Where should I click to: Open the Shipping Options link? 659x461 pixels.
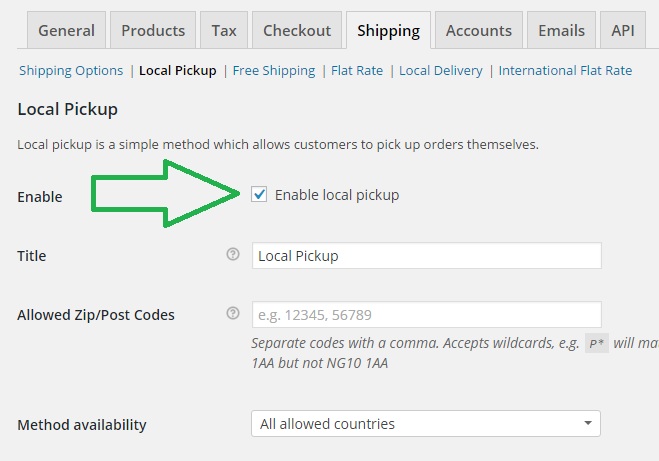(71, 70)
